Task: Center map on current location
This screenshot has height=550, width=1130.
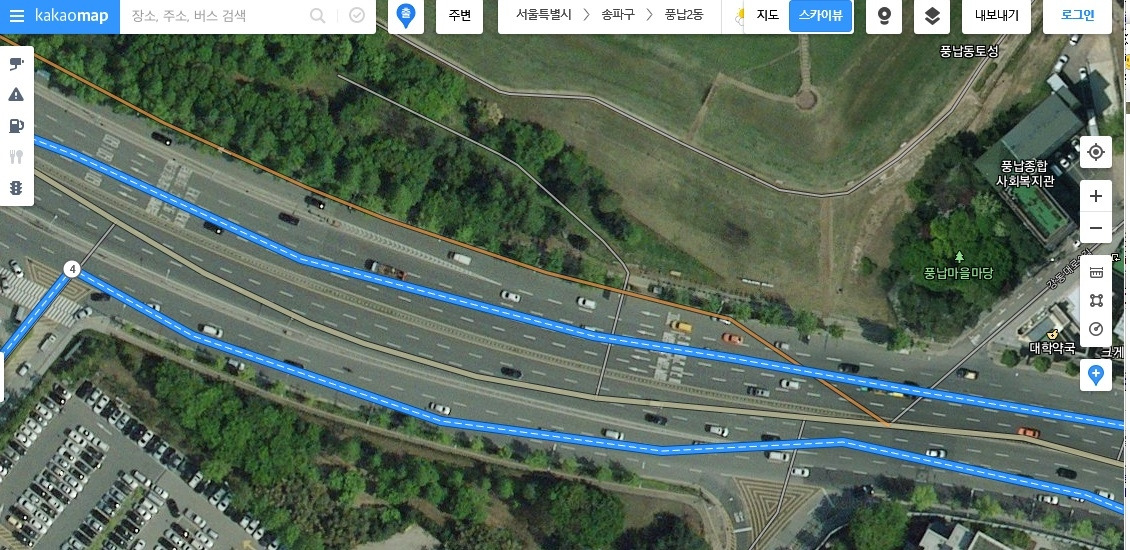Action: point(1095,152)
